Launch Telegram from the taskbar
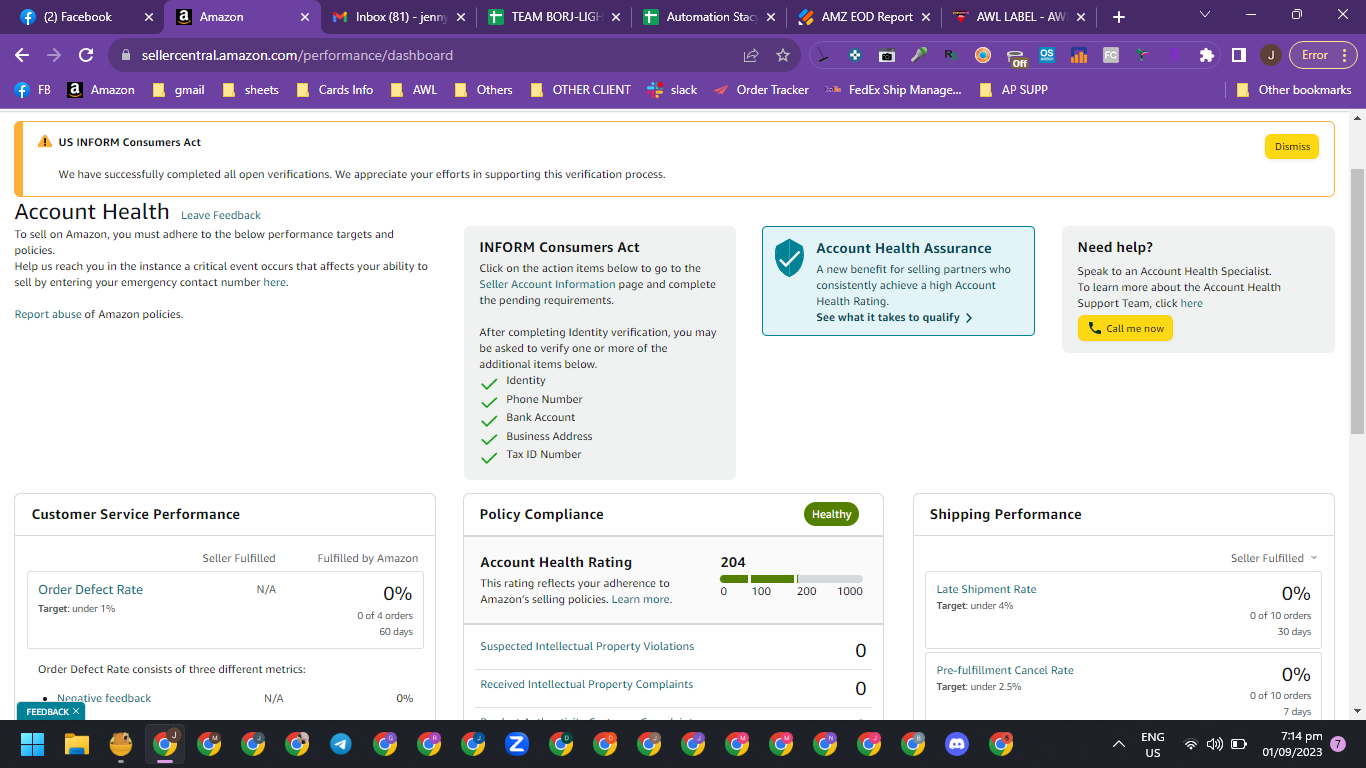 [x=340, y=744]
